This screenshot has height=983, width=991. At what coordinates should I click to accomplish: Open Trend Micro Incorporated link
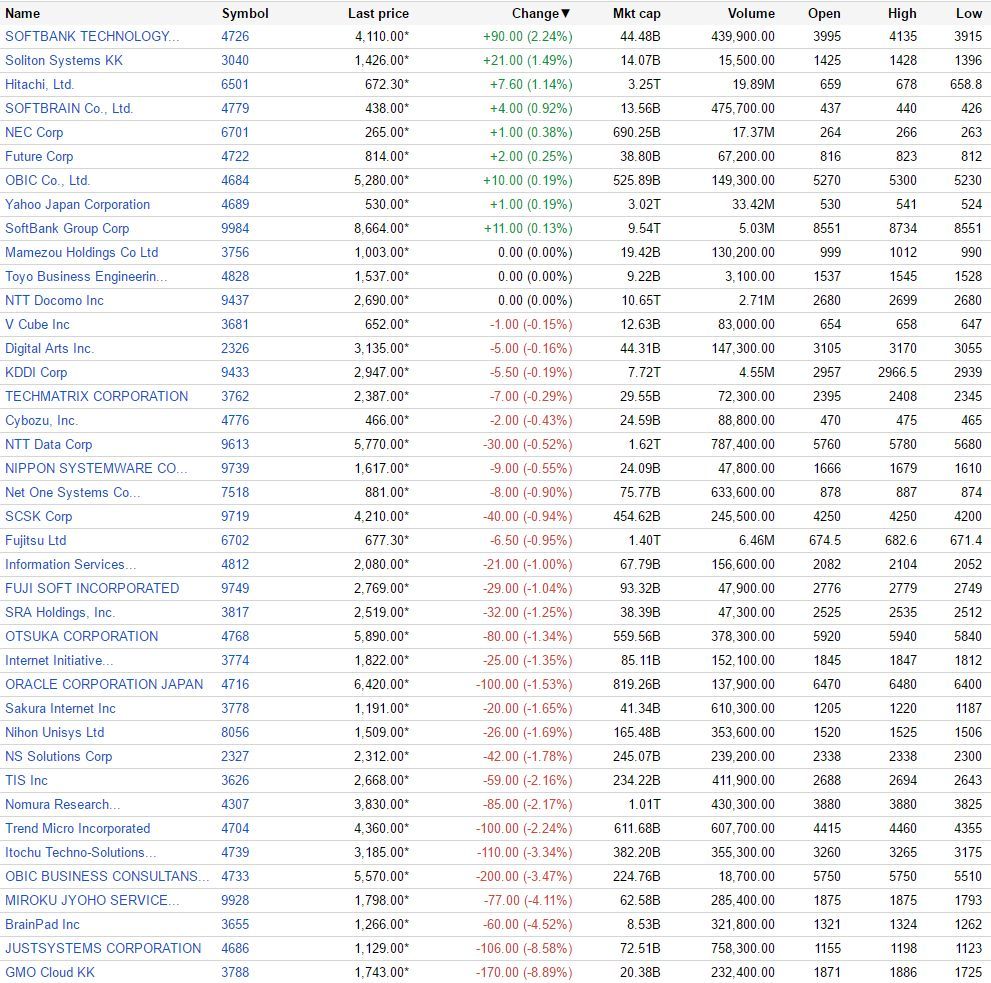[x=78, y=829]
